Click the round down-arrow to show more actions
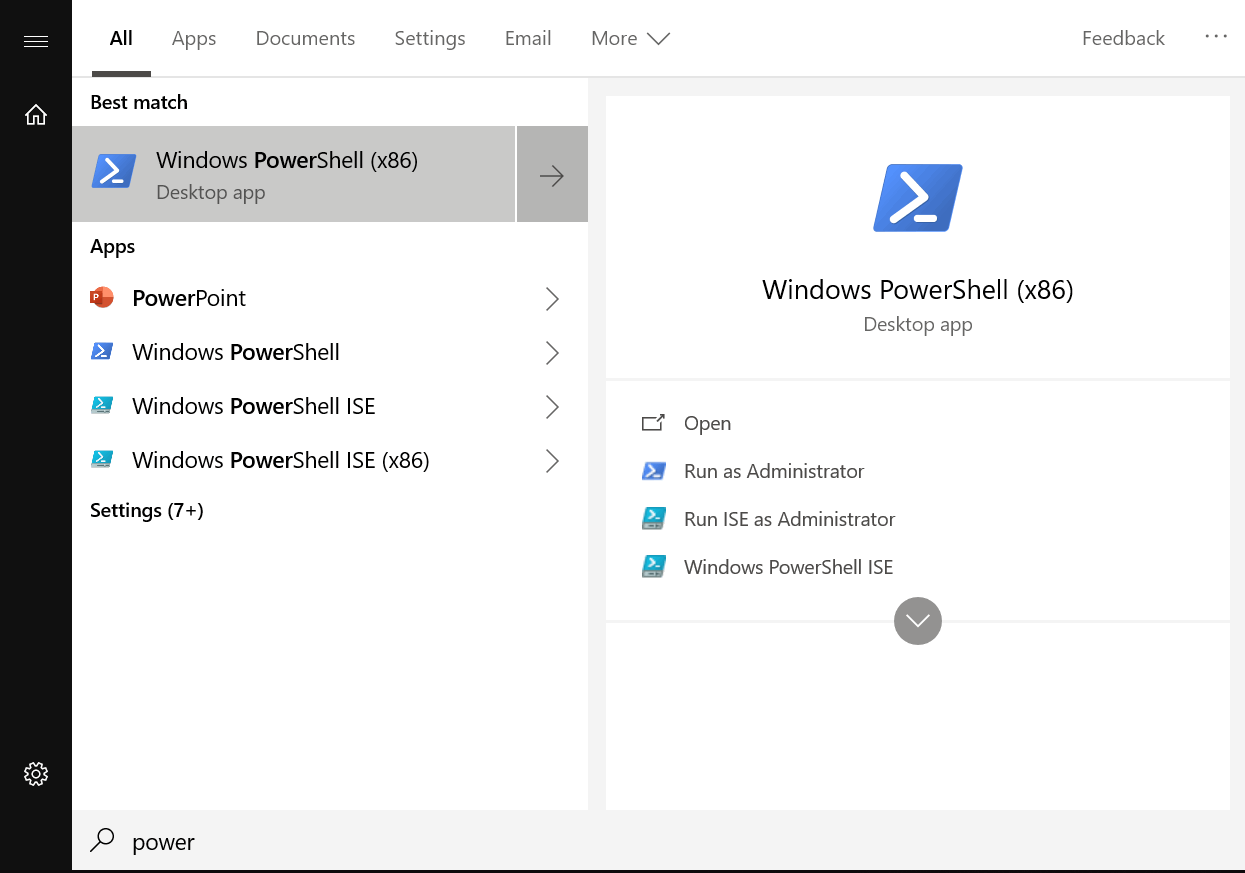The image size is (1245, 873). [x=917, y=621]
